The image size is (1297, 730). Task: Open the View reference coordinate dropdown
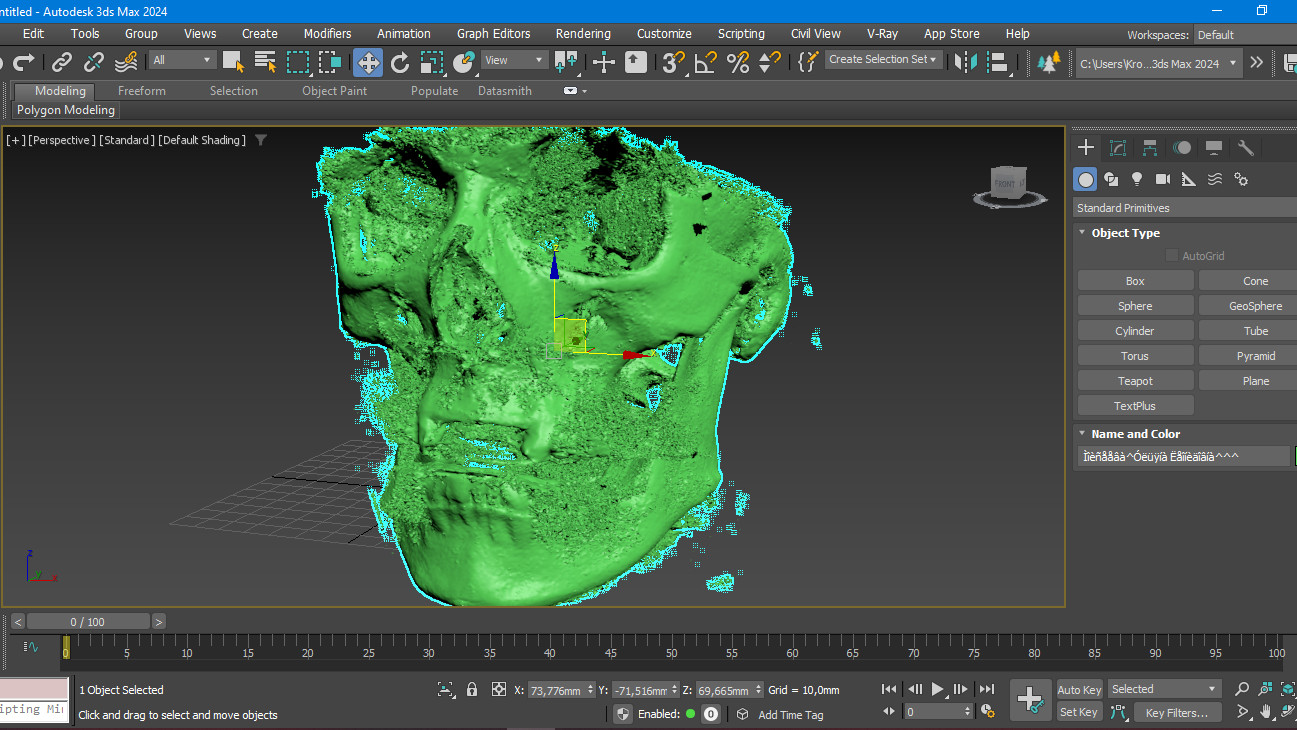click(514, 60)
